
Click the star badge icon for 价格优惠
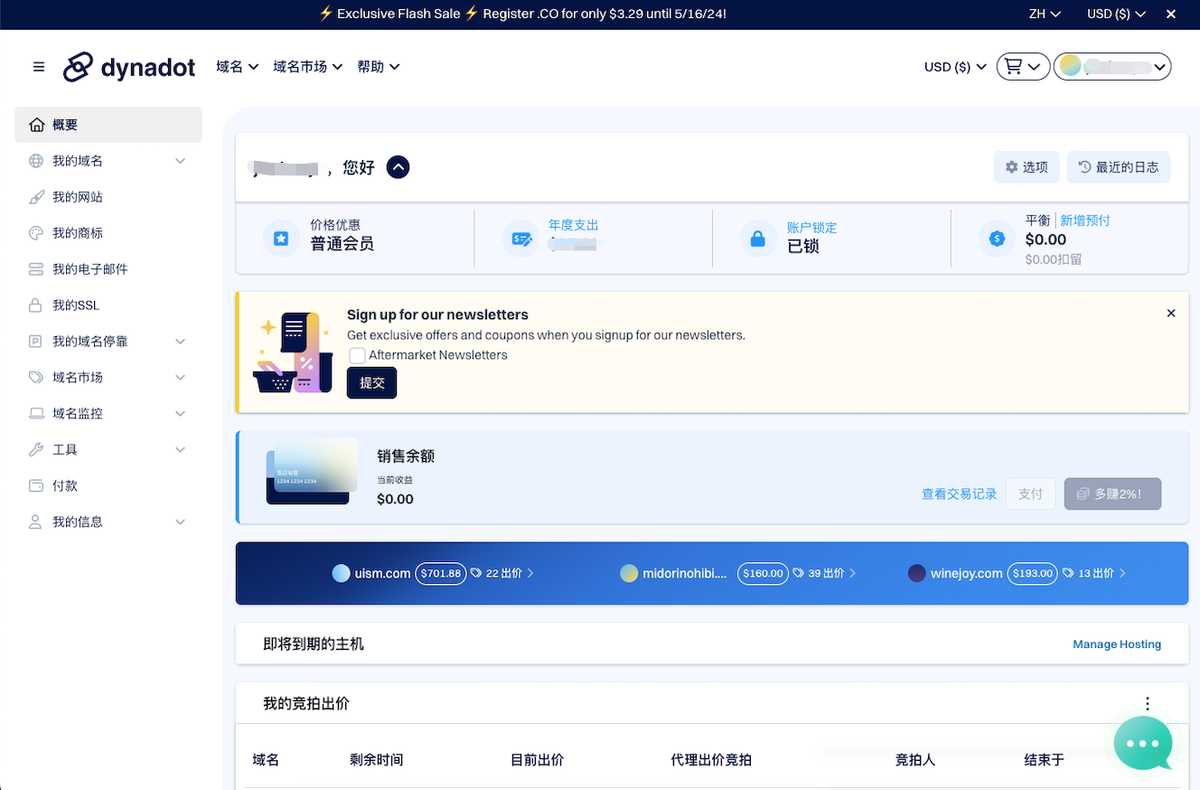(282, 239)
